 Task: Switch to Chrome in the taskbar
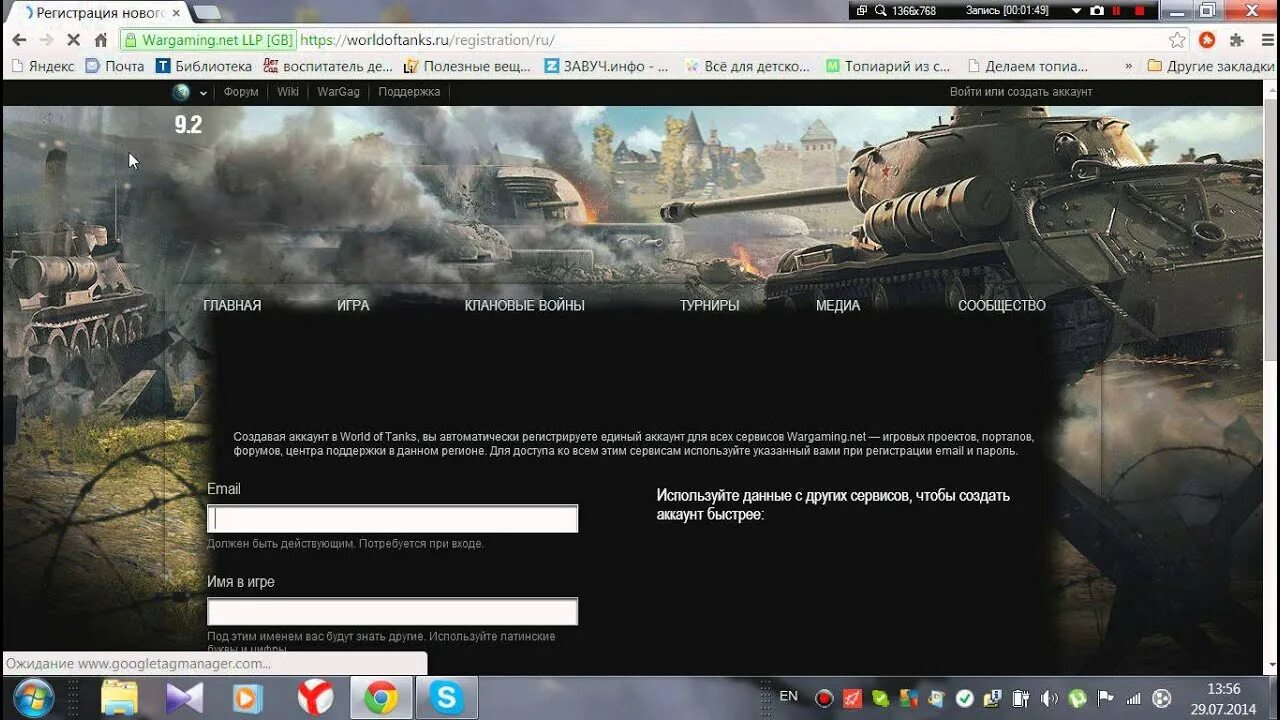click(x=381, y=697)
